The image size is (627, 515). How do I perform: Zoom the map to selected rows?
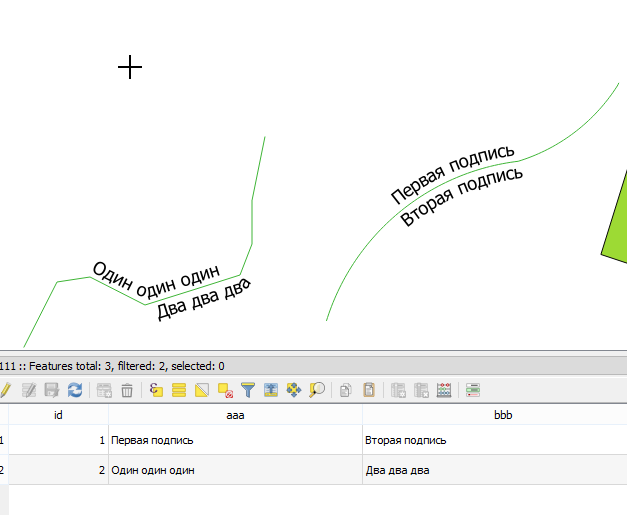[317, 389]
